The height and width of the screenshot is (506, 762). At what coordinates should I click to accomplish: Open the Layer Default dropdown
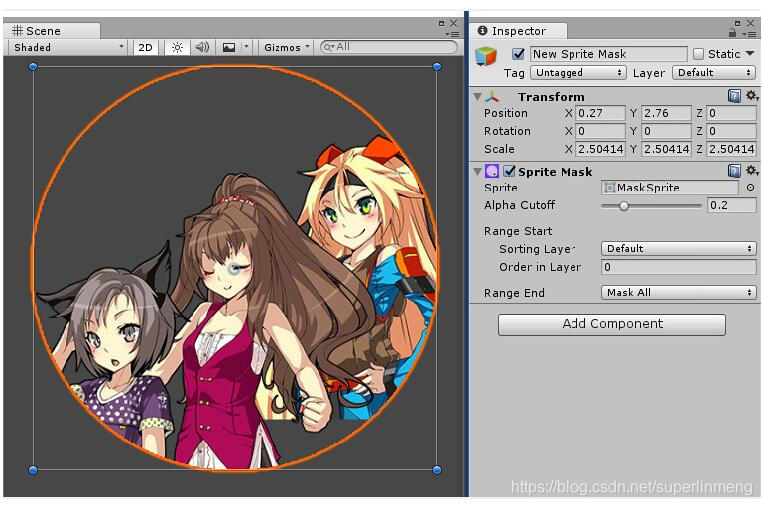714,73
